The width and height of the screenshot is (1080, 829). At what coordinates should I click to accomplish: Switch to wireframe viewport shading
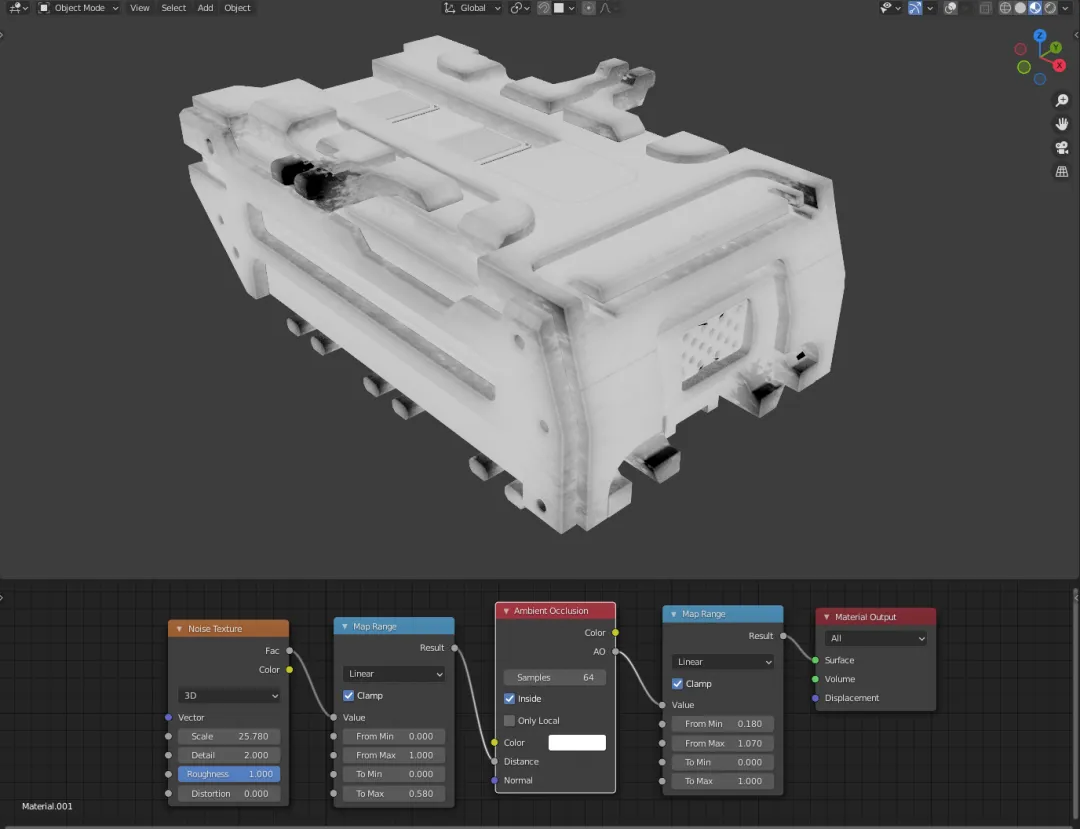pos(1005,8)
